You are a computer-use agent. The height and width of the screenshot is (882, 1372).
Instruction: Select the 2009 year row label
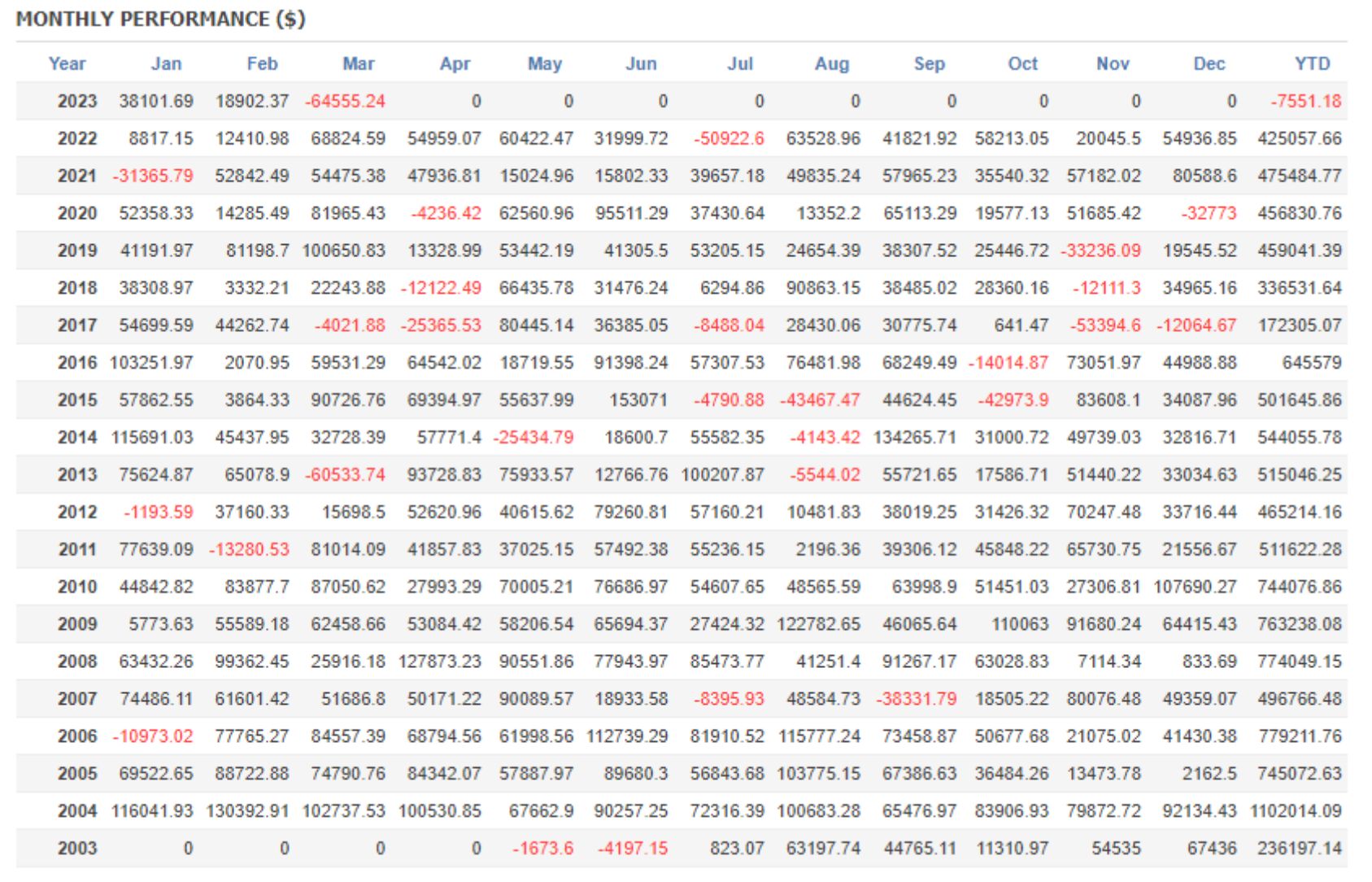[x=76, y=624]
